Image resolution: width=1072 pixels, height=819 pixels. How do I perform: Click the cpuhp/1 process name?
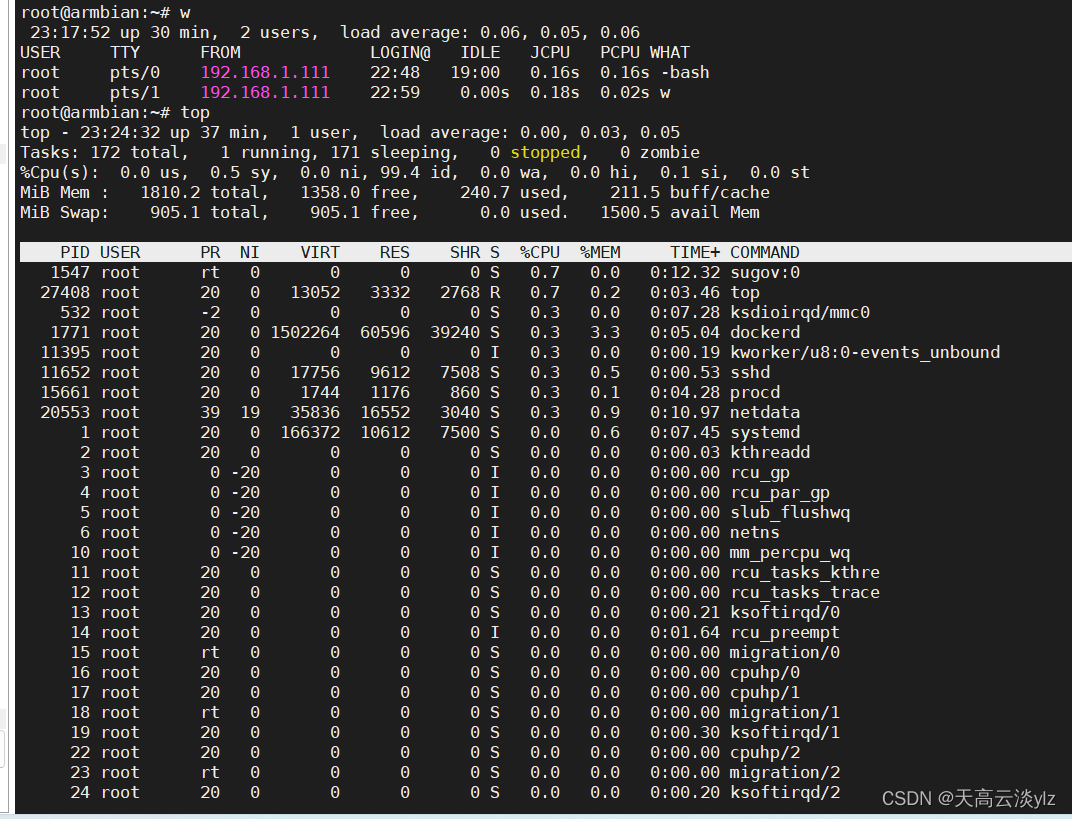pyautogui.click(x=764, y=692)
